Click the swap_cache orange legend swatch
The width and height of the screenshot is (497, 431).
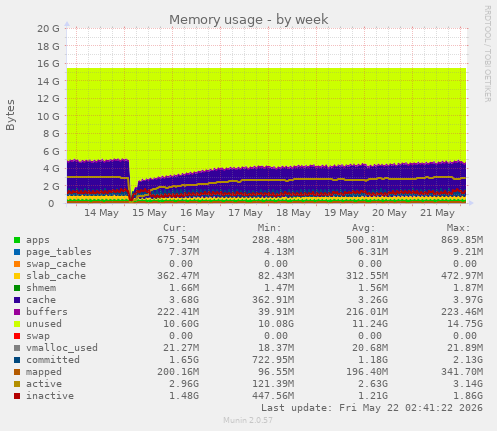[17, 264]
